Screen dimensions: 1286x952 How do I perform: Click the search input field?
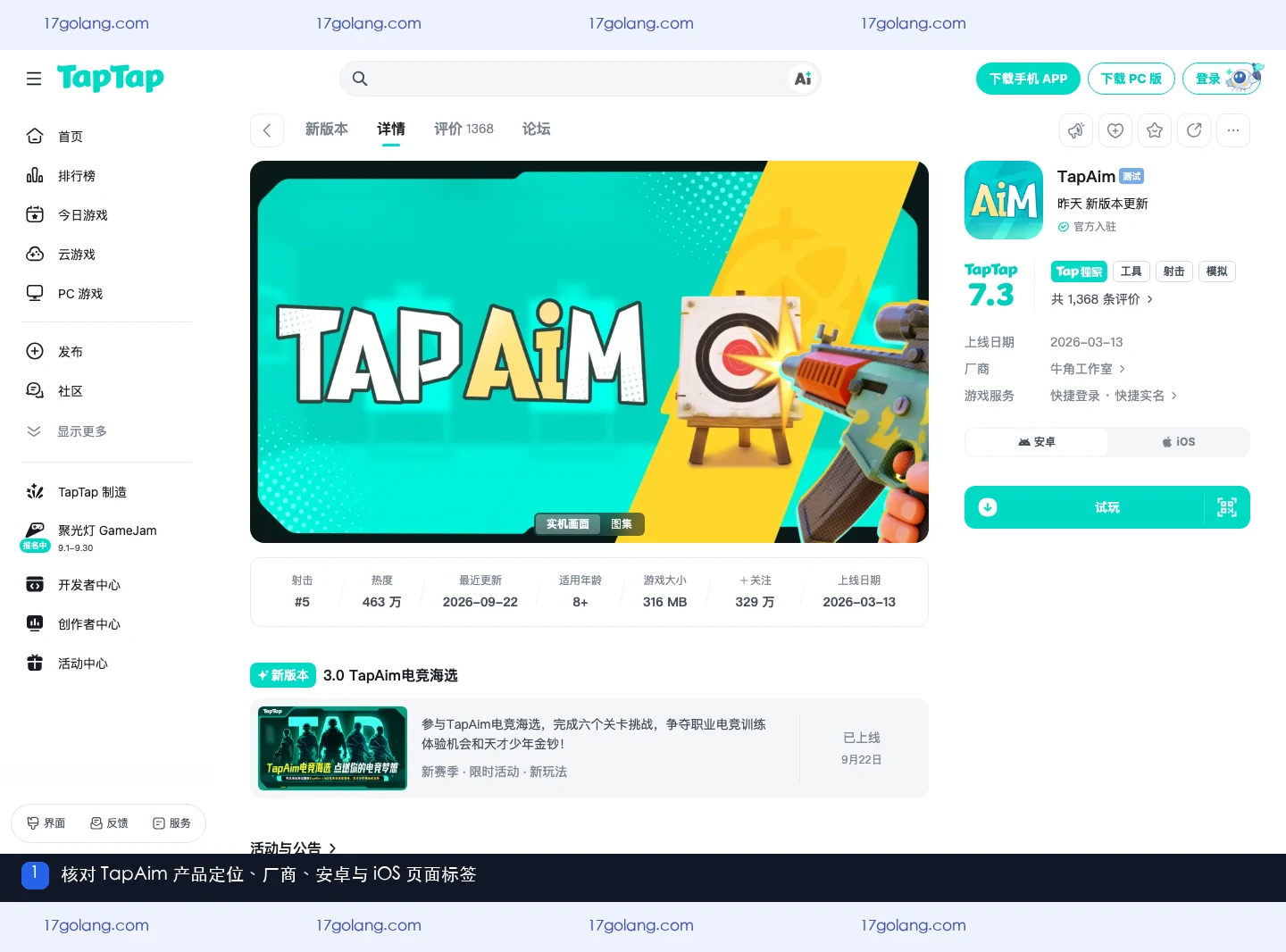[580, 79]
